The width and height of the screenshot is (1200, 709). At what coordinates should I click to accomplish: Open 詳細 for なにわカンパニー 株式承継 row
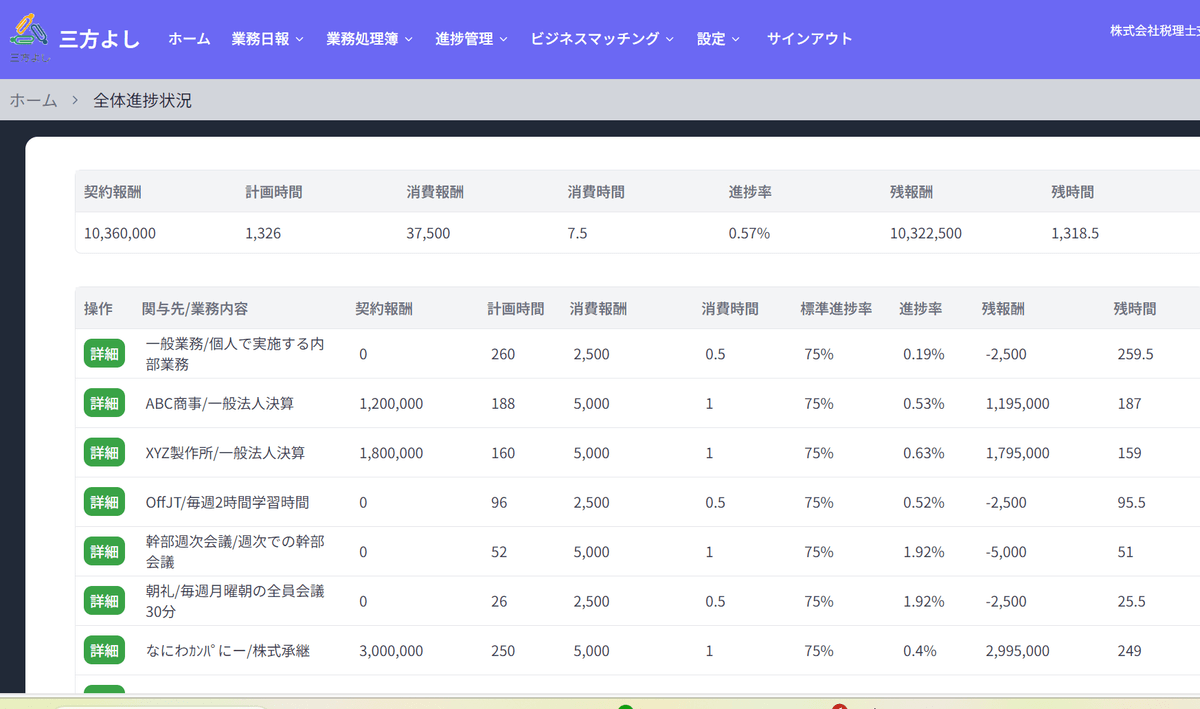104,651
